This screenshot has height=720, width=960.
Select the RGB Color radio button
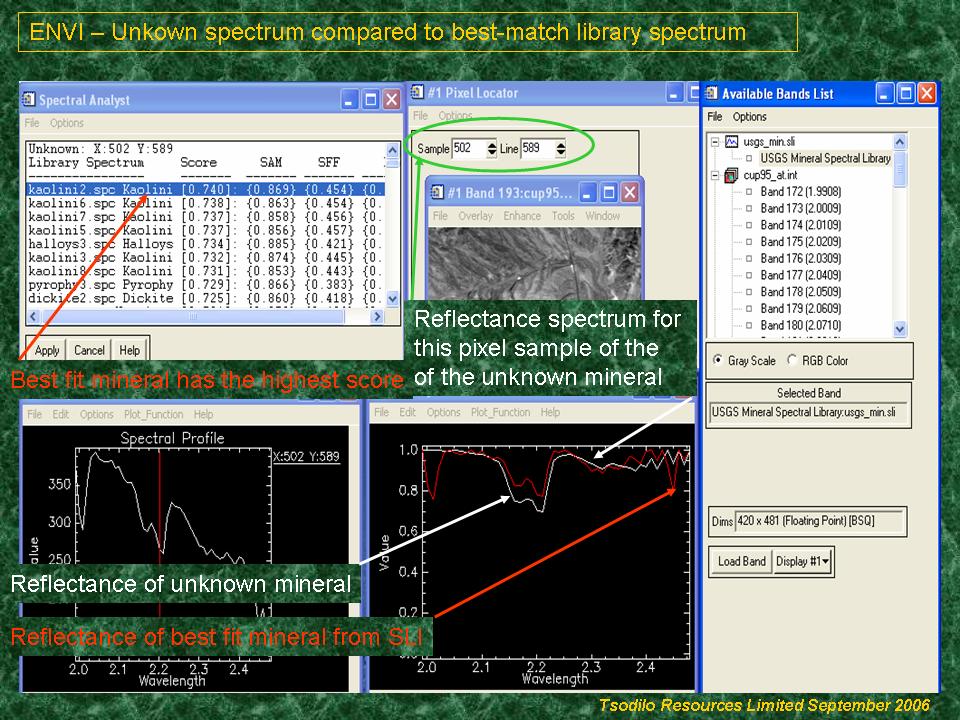[792, 360]
